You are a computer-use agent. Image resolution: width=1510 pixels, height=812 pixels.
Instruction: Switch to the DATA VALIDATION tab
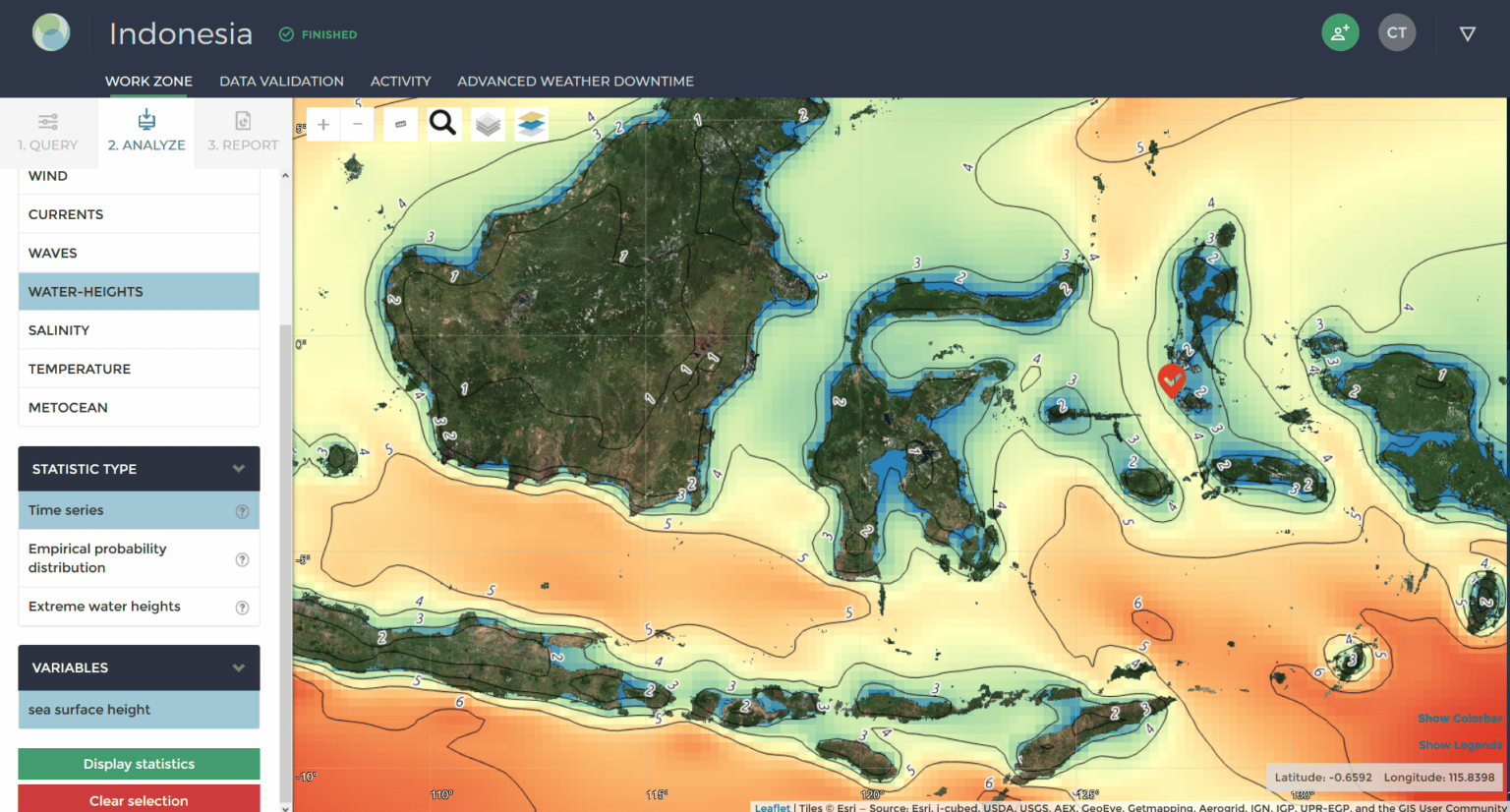coord(281,81)
